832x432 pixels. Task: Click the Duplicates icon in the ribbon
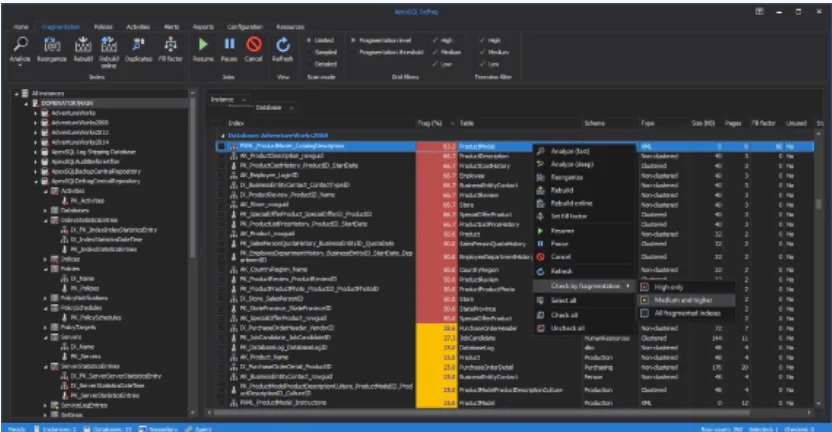138,45
